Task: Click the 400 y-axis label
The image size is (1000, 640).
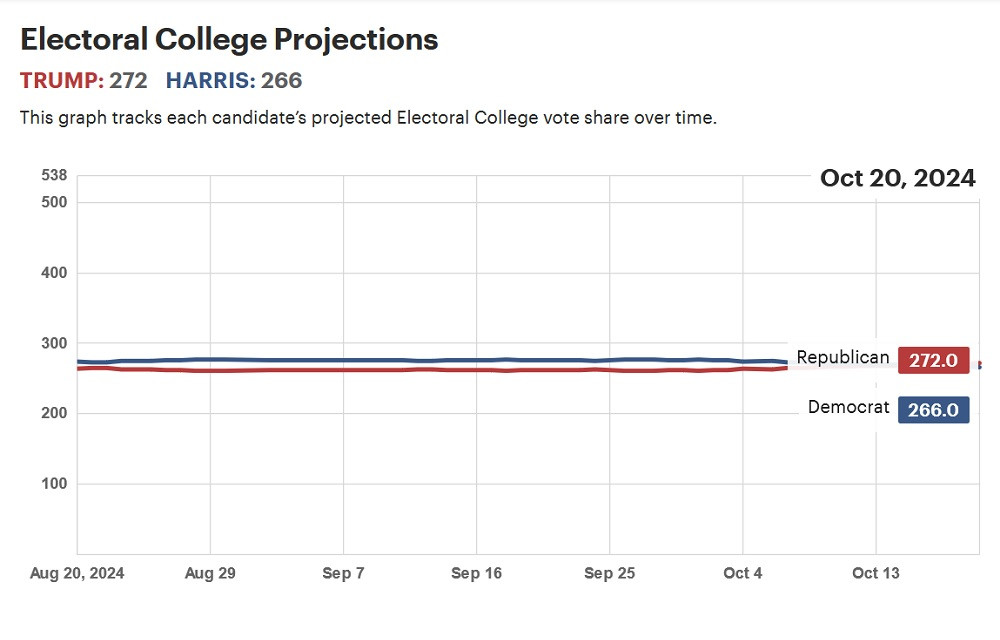Action: click(54, 273)
